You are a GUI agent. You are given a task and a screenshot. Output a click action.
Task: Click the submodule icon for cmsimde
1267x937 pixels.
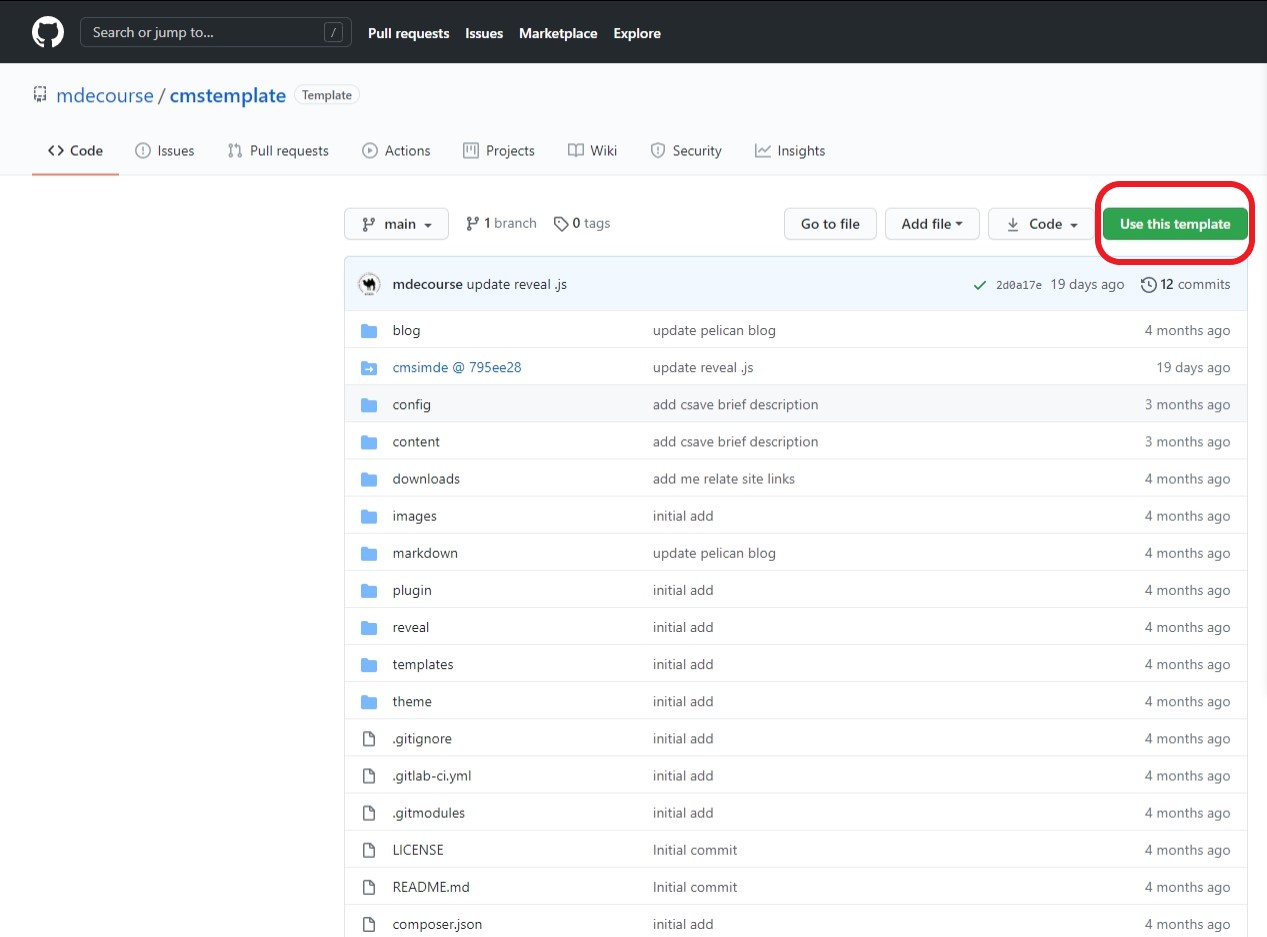click(x=369, y=368)
